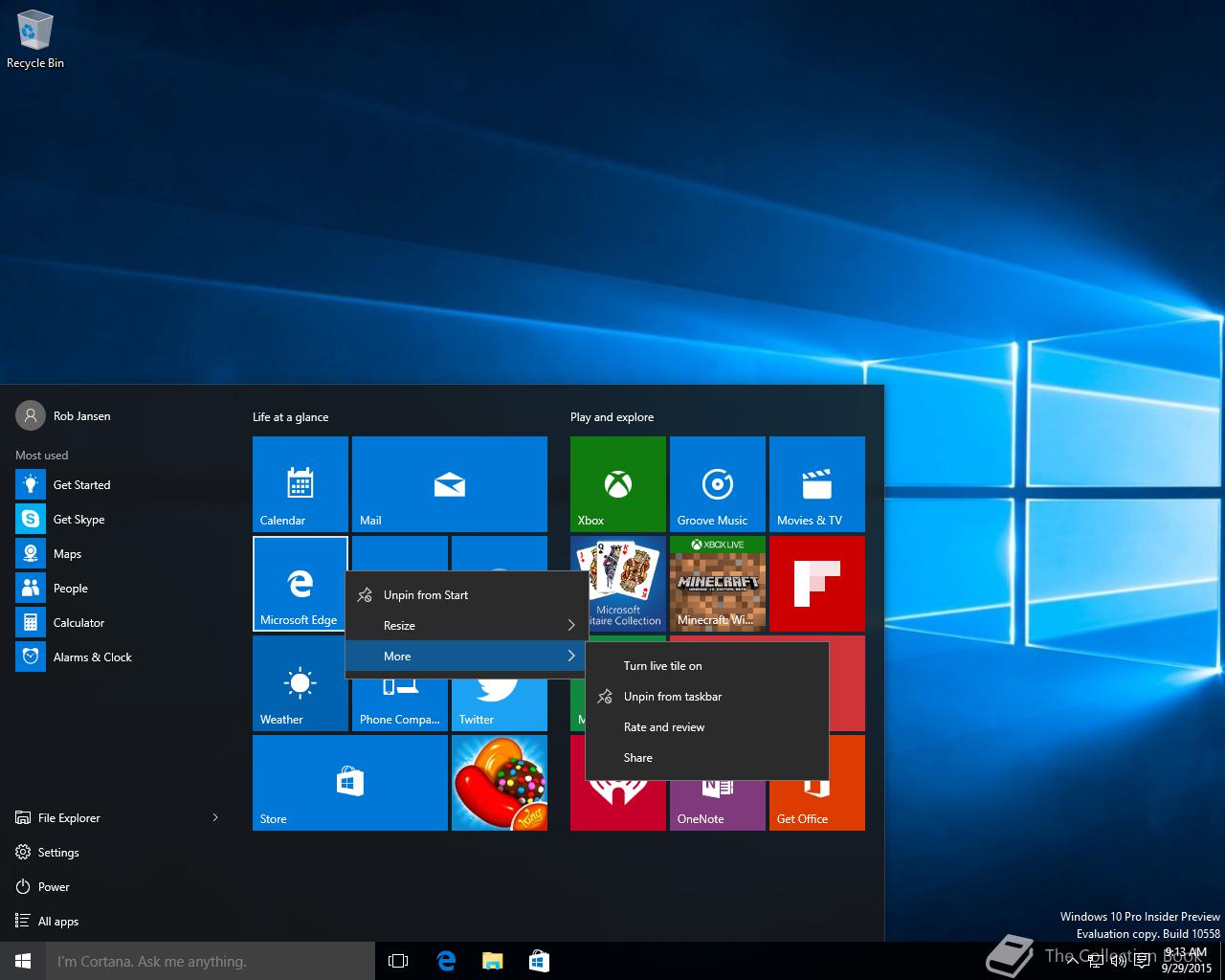Open the Store tile
The image size is (1225, 980).
click(350, 783)
